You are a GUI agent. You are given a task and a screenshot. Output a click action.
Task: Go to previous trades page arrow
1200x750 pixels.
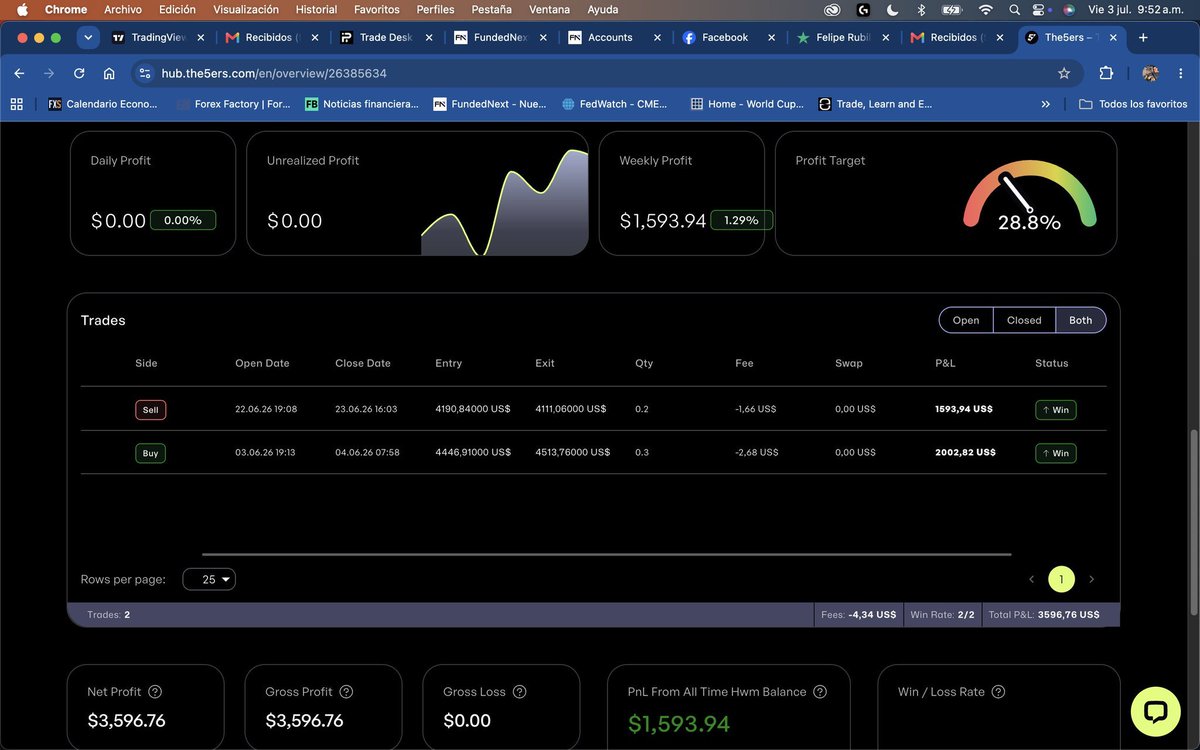point(1032,579)
